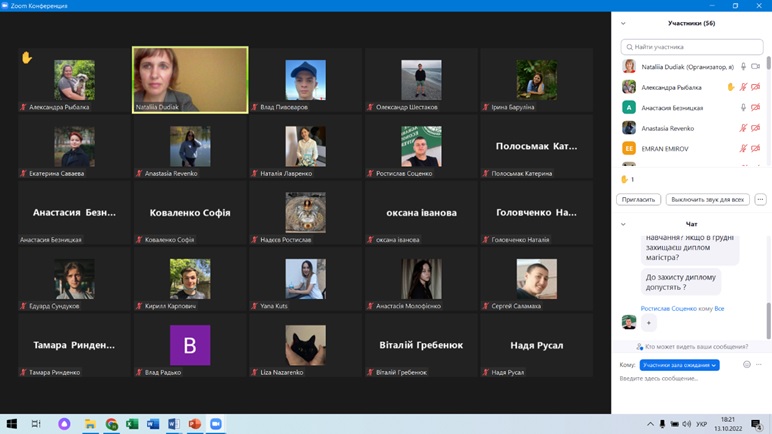This screenshot has width=772, height=434.
Task: Toggle video icon for Александра Рыбалка in list
Action: (x=756, y=87)
